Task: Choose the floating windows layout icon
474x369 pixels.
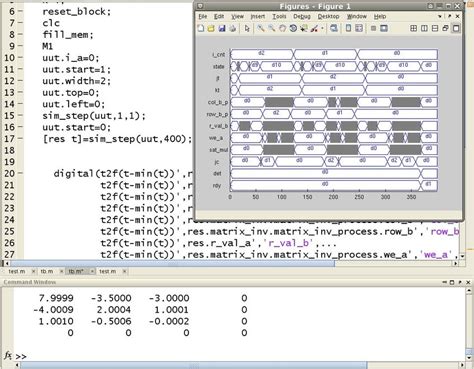Action: pyautogui.click(x=445, y=29)
